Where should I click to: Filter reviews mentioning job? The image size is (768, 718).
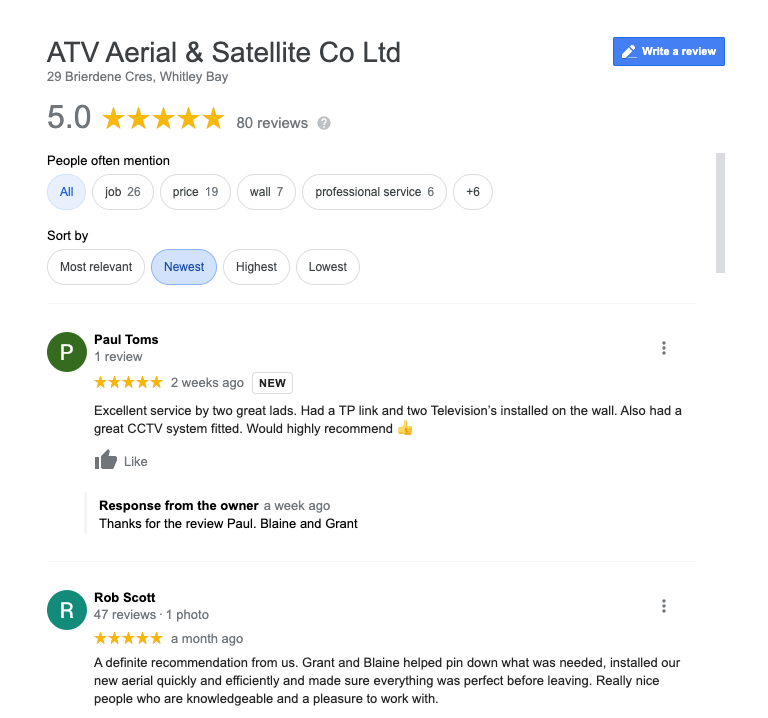(x=123, y=192)
